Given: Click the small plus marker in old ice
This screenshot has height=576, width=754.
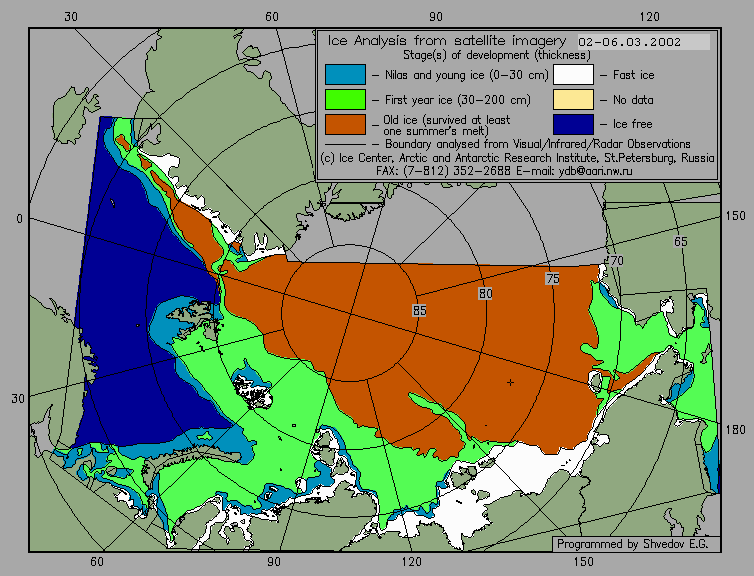Looking at the screenshot, I should click(510, 382).
